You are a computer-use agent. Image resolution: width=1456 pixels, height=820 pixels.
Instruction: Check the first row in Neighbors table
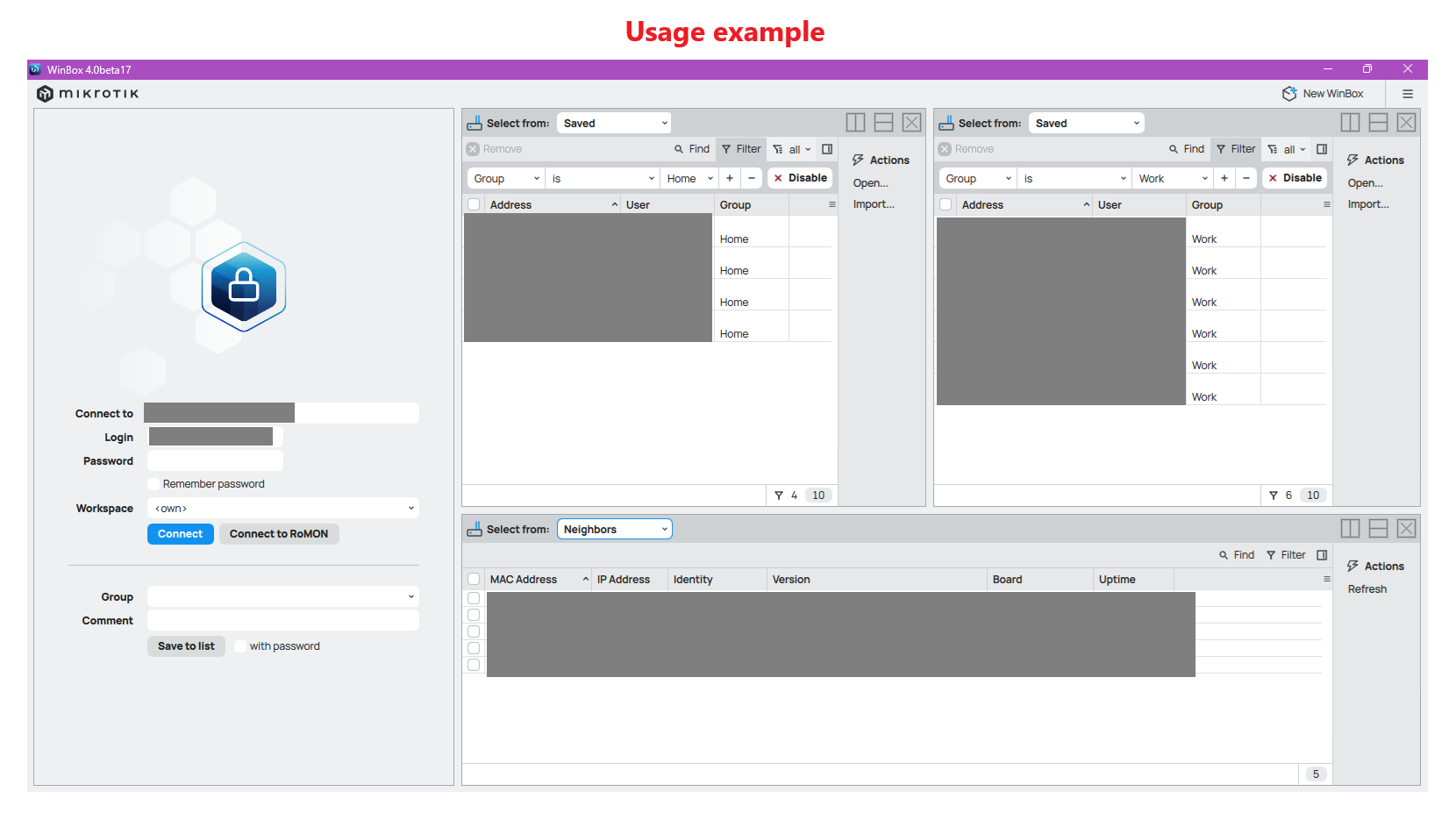[x=474, y=598]
